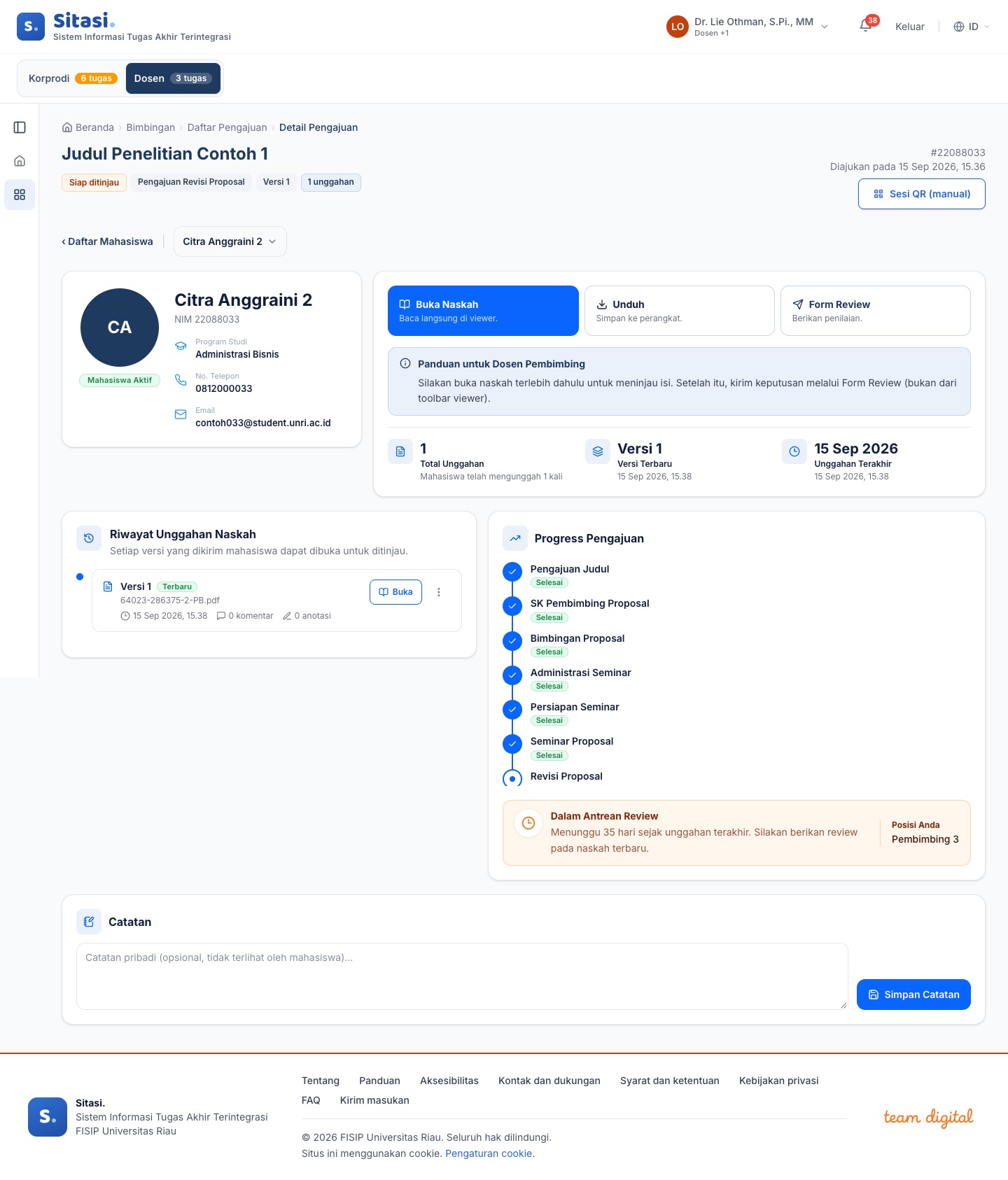Open Kontak dan dukungan footer link

pyautogui.click(x=549, y=1081)
